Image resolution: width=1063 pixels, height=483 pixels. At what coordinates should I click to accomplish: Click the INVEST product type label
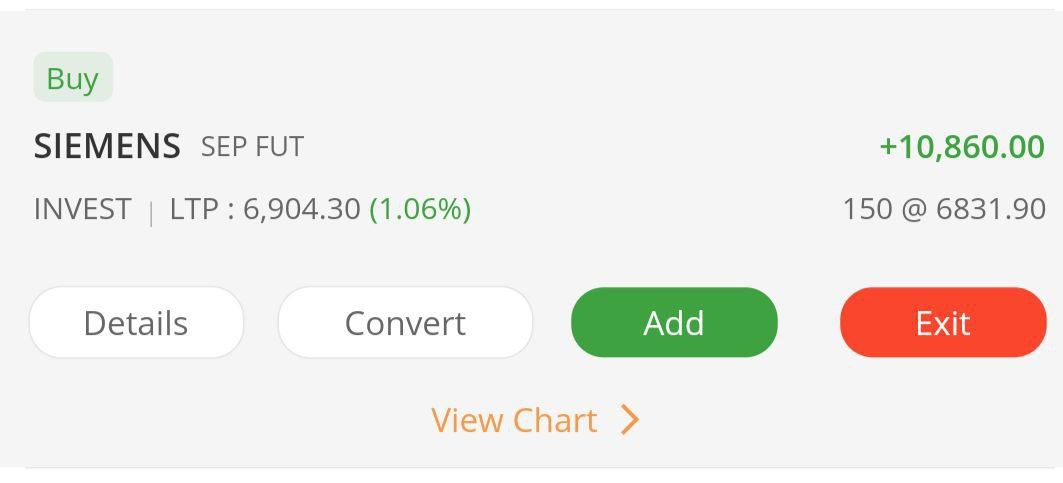[x=82, y=209]
